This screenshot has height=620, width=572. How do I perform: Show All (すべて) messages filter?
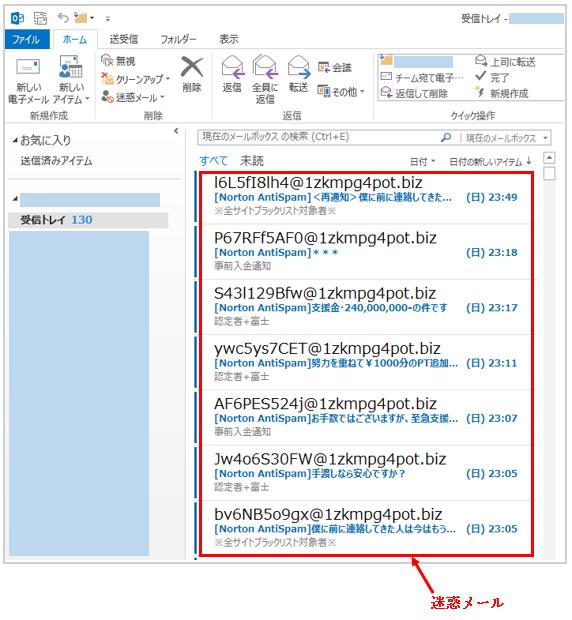214,161
